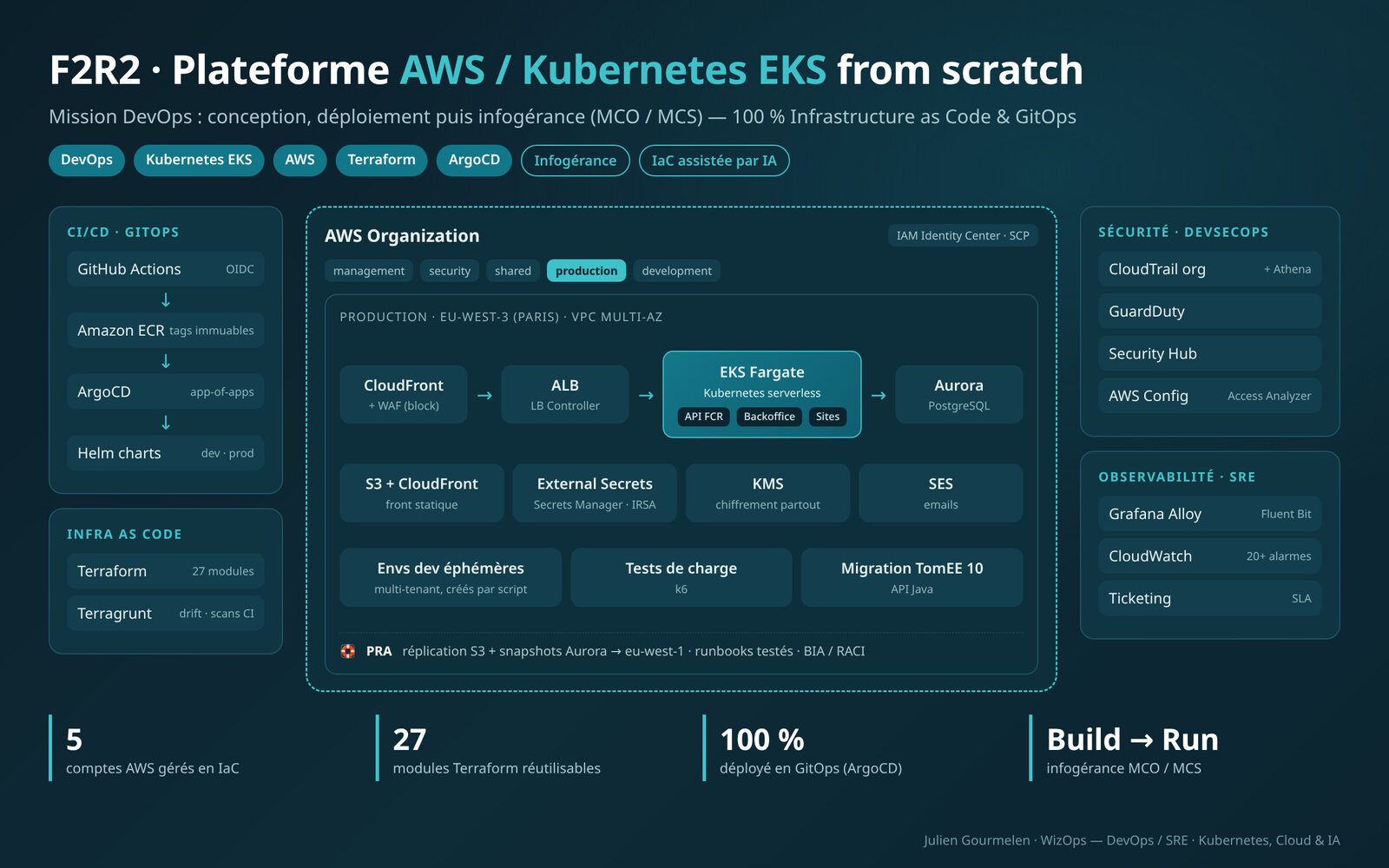The height and width of the screenshot is (868, 1389).
Task: Select the GuardDuty row
Action: (x=1210, y=312)
